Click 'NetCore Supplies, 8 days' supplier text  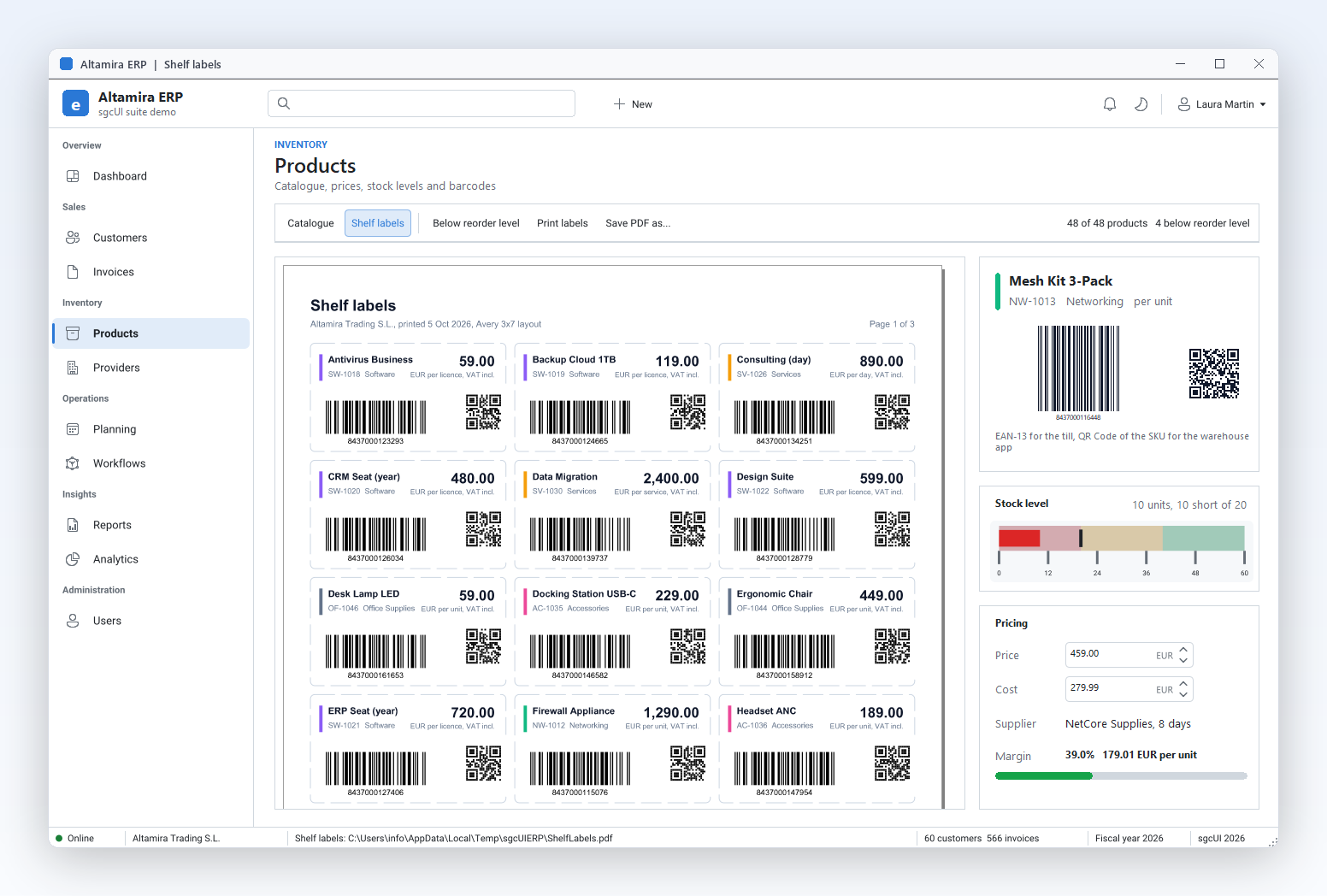click(1128, 724)
